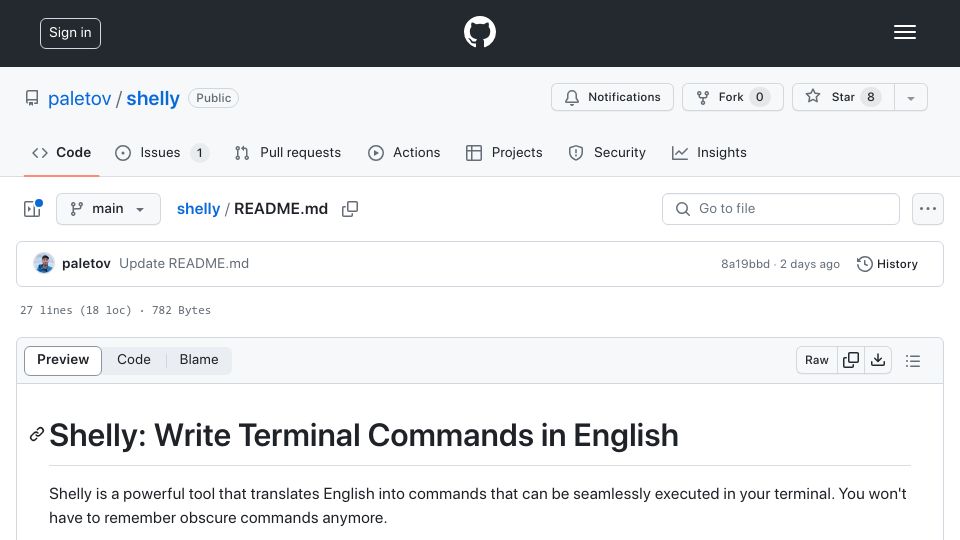Switch to Blame file view

199,360
